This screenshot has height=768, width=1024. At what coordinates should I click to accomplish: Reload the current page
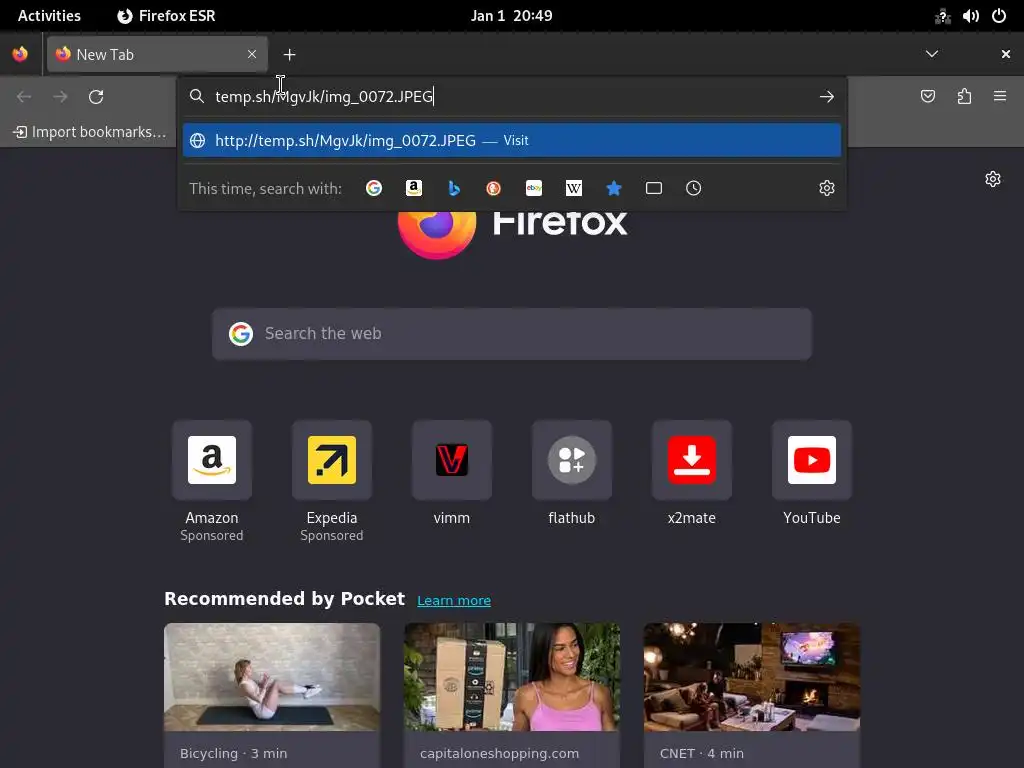[96, 97]
